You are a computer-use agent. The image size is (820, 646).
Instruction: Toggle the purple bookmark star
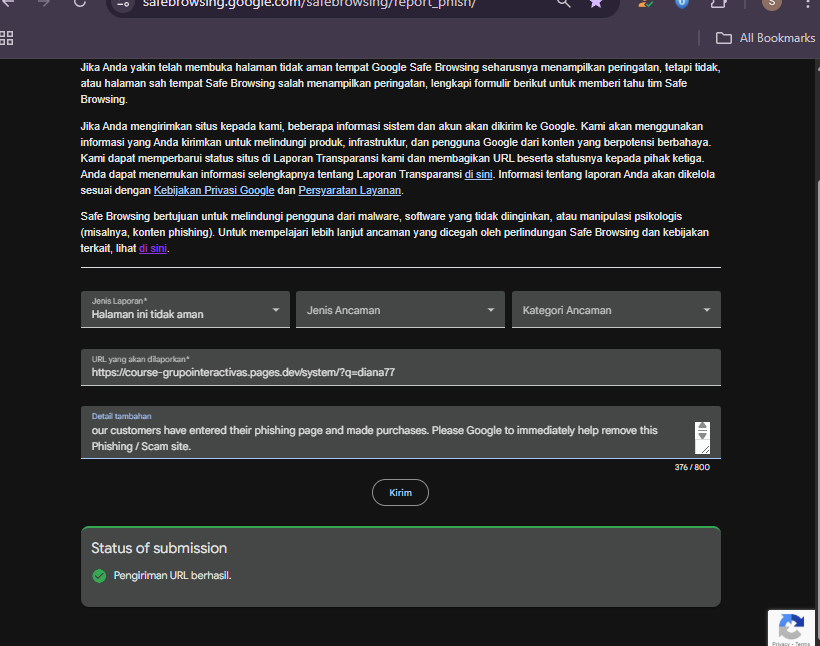coord(596,3)
